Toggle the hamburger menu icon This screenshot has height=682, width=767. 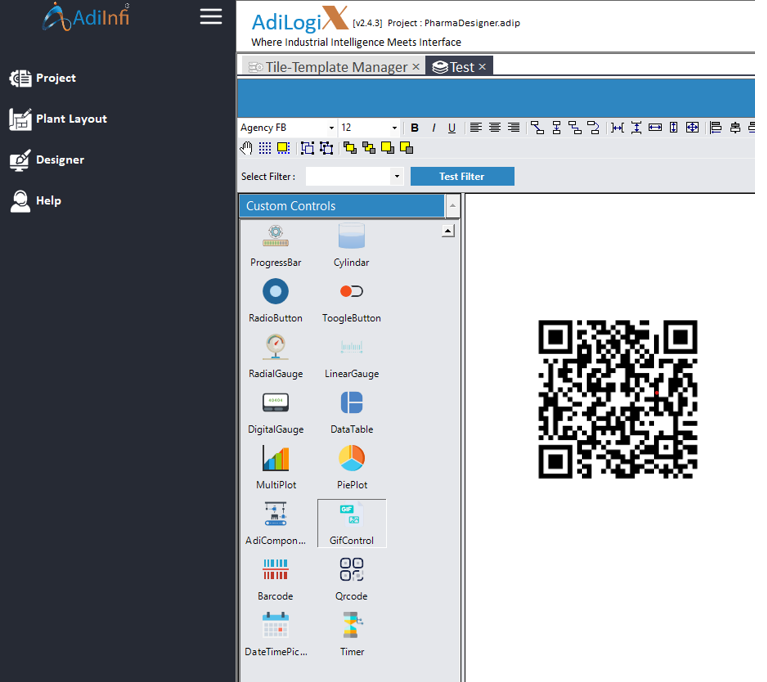(x=211, y=17)
